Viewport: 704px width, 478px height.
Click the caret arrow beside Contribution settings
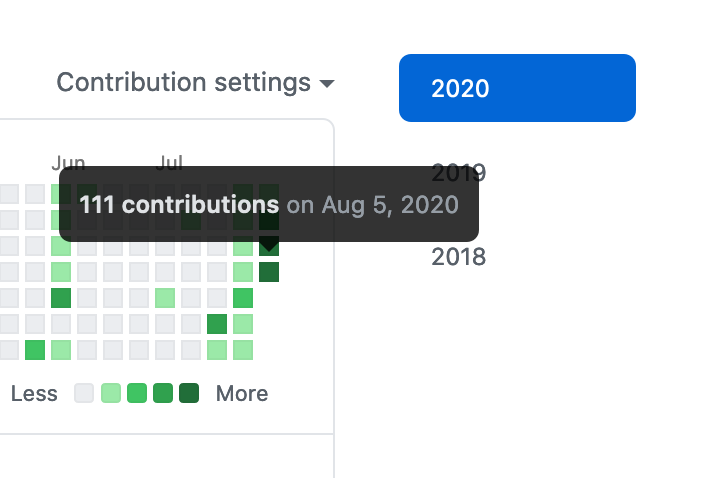coord(327,84)
